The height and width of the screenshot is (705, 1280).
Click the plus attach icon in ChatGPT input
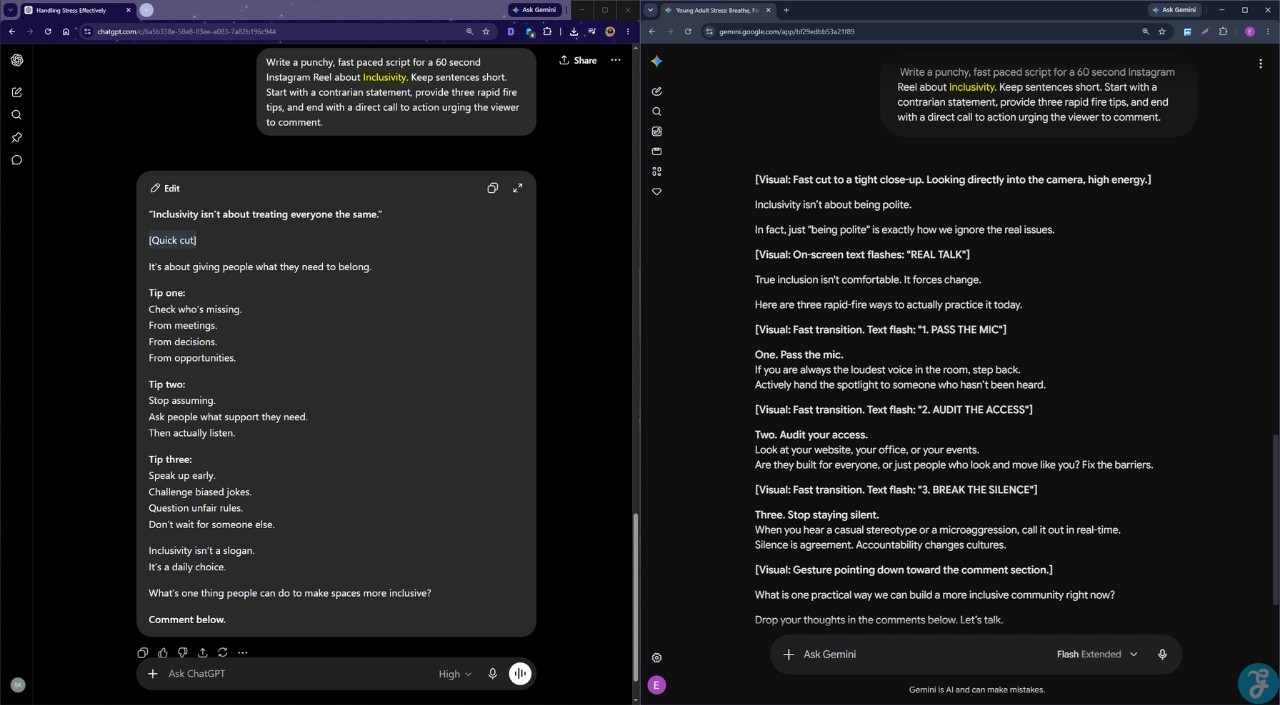153,674
